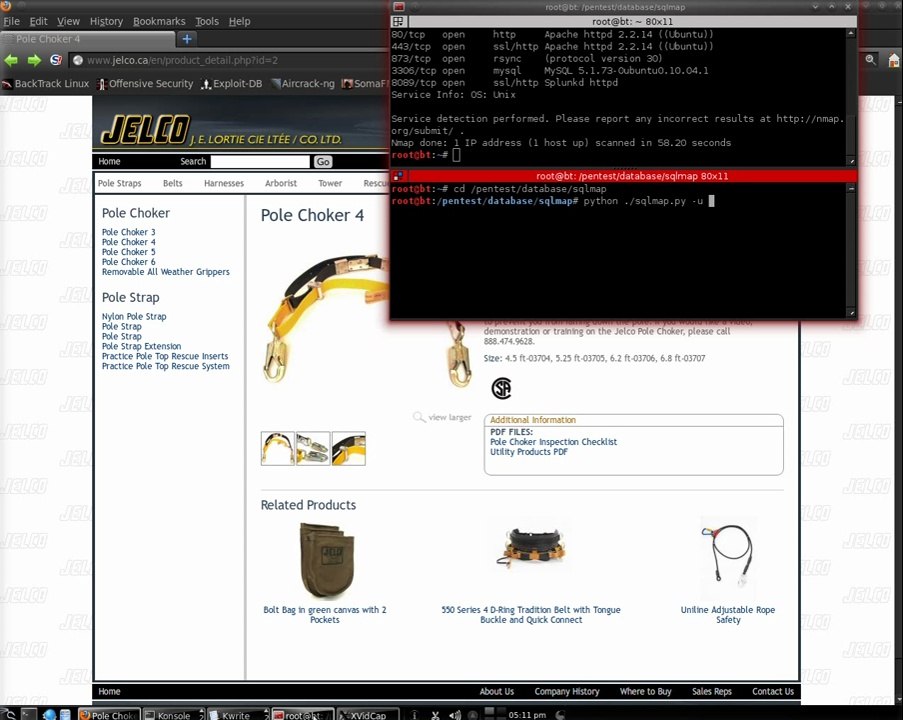Open a new Firefox tab with plus button
This screenshot has height=720, width=903.
(187, 39)
